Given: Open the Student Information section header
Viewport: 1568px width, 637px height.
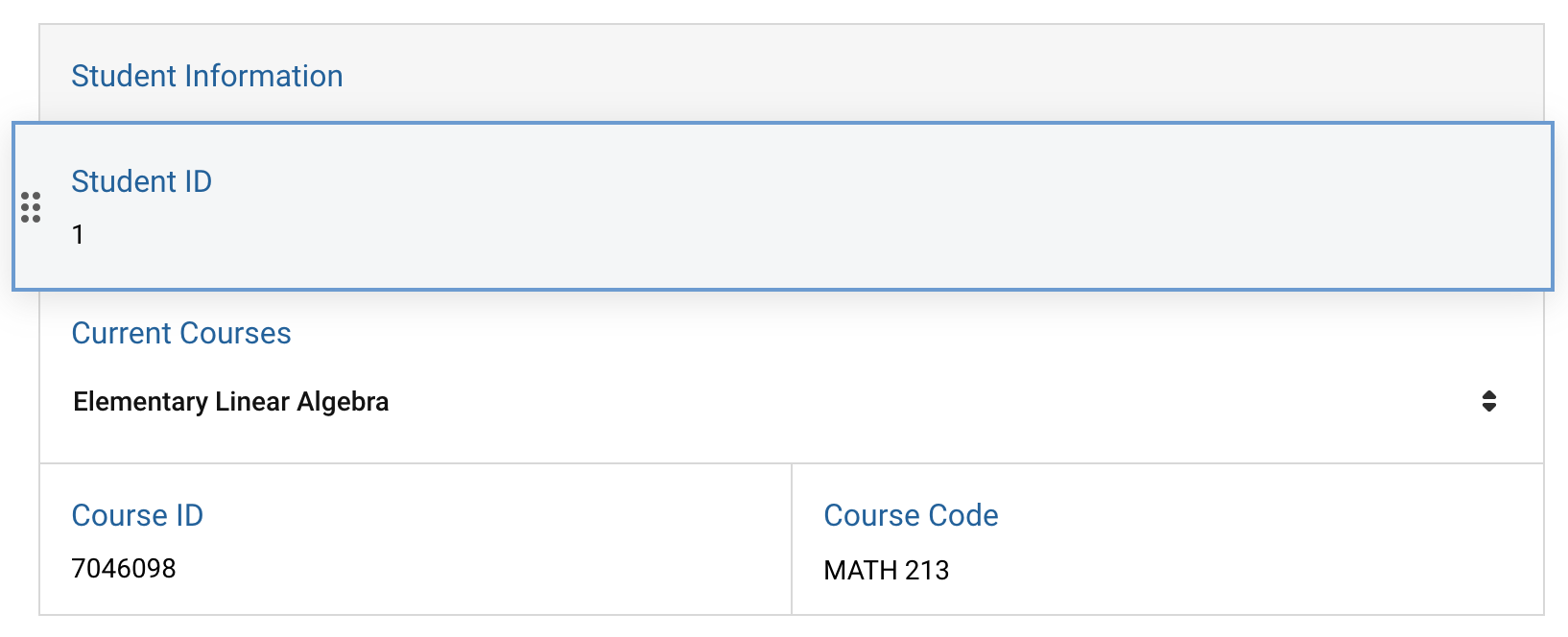Looking at the screenshot, I should [207, 76].
